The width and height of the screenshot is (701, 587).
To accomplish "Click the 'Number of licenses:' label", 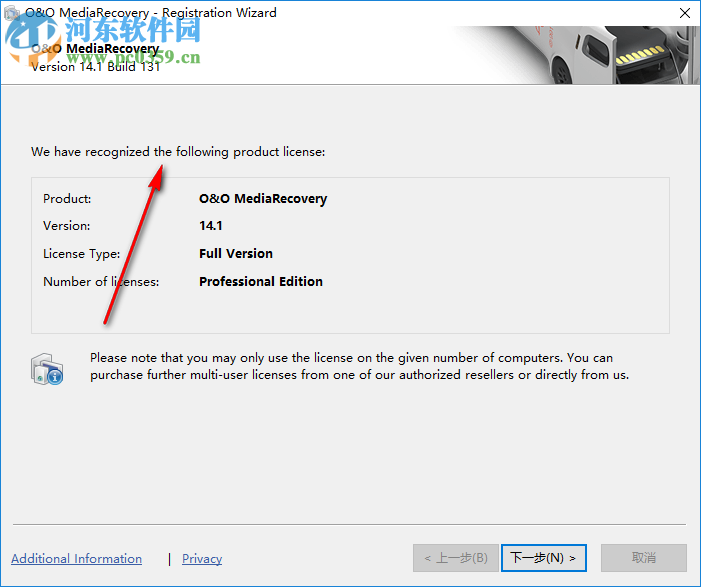I will click(x=101, y=282).
